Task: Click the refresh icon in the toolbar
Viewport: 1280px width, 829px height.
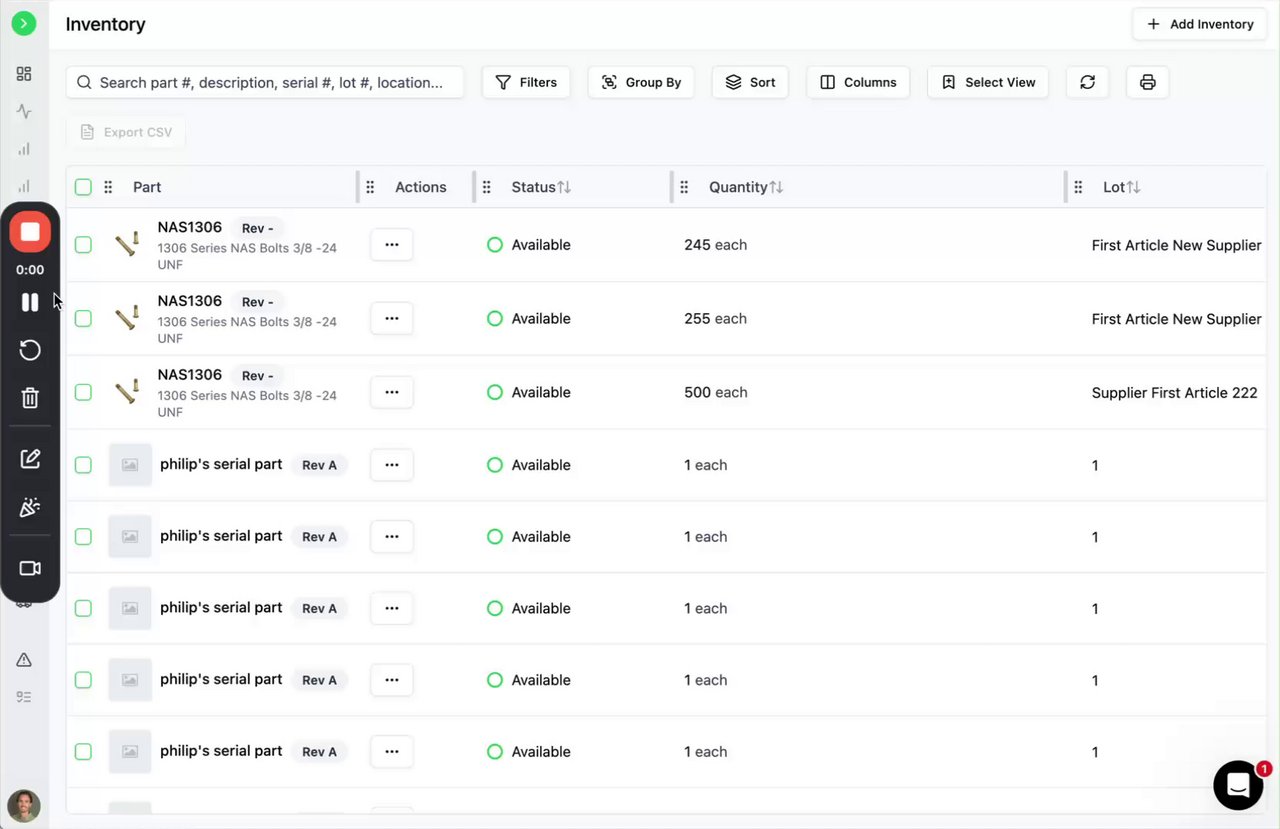Action: 1087,82
